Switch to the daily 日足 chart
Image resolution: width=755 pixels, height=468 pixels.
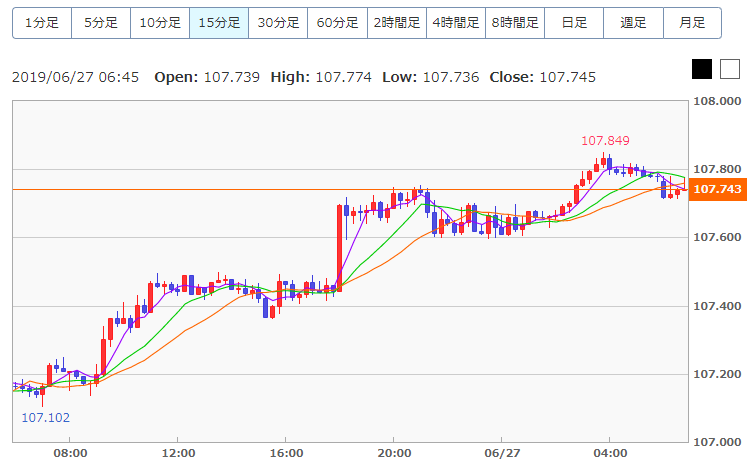(x=574, y=23)
